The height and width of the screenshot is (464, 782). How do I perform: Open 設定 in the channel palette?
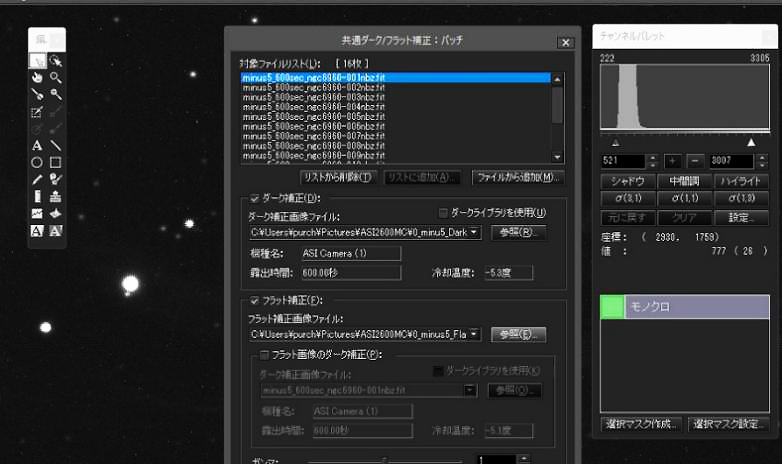[741, 218]
